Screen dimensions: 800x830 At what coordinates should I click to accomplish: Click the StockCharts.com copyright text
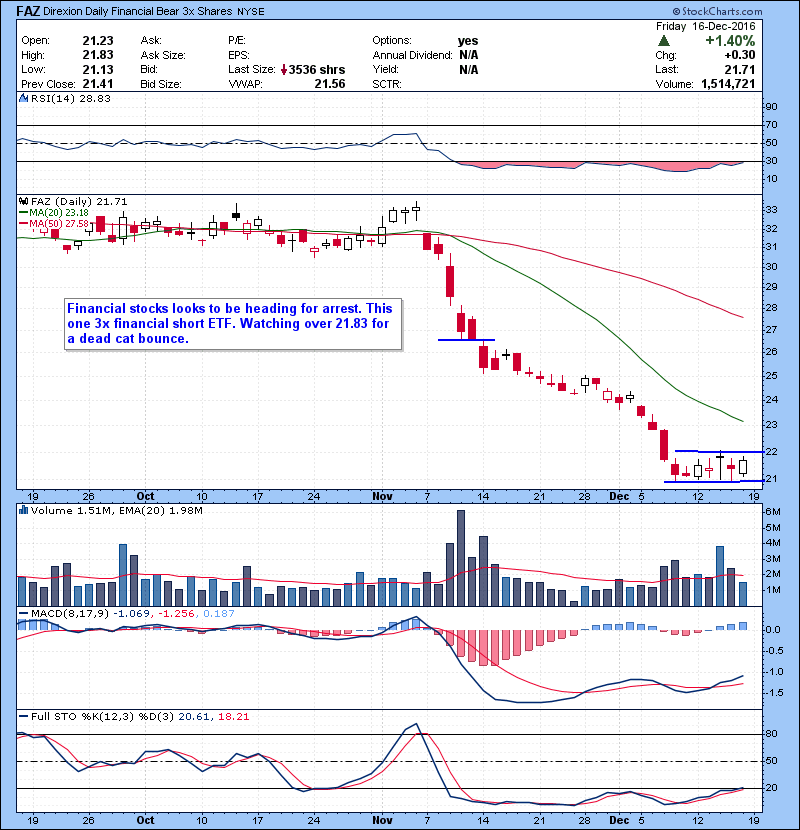pos(717,11)
